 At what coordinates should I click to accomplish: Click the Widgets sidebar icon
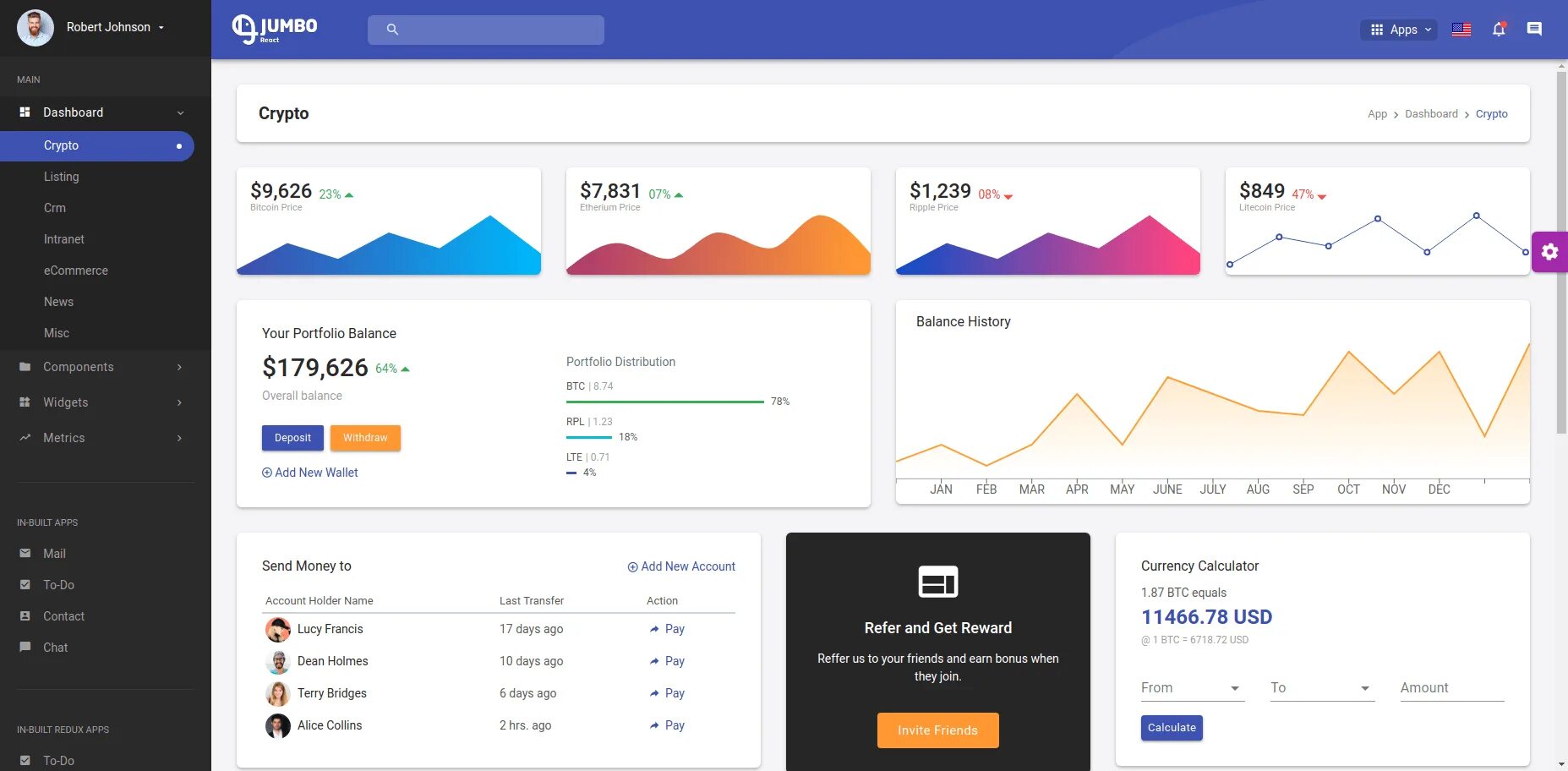coord(25,402)
